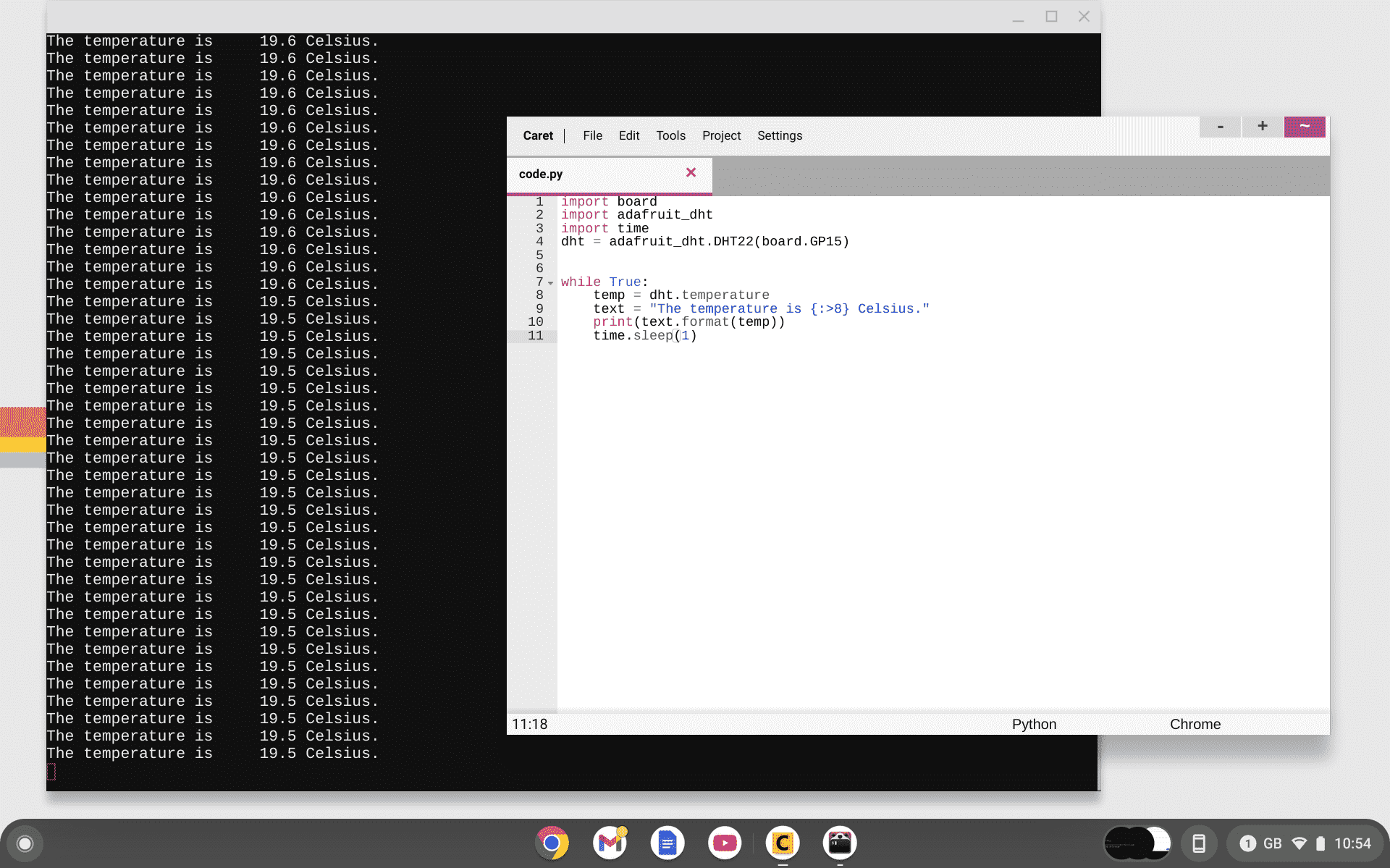Toggle the dark mode switch in taskbar
1390x868 pixels.
click(x=1140, y=843)
